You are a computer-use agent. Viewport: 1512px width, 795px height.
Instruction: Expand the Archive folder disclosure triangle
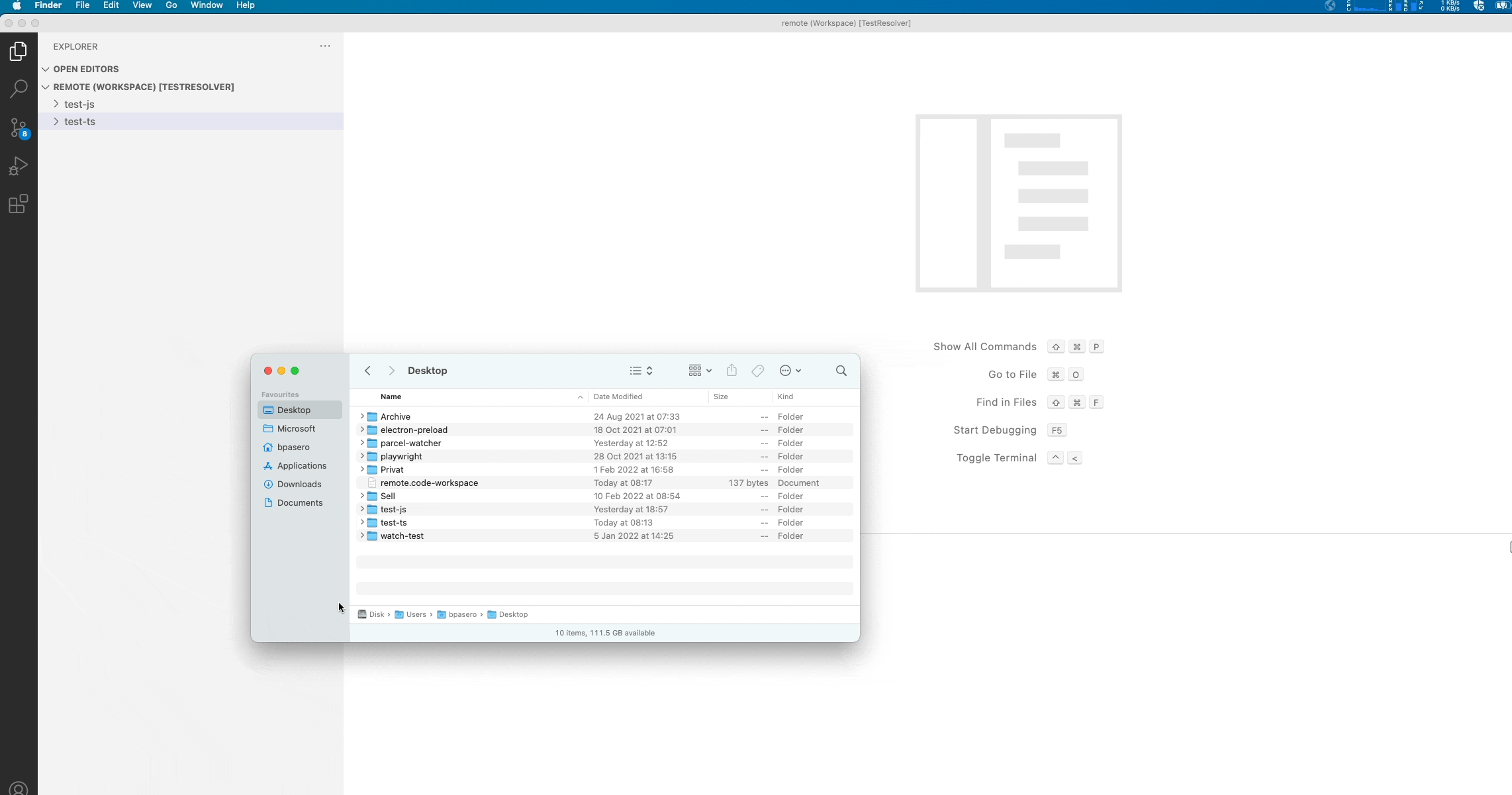362,416
